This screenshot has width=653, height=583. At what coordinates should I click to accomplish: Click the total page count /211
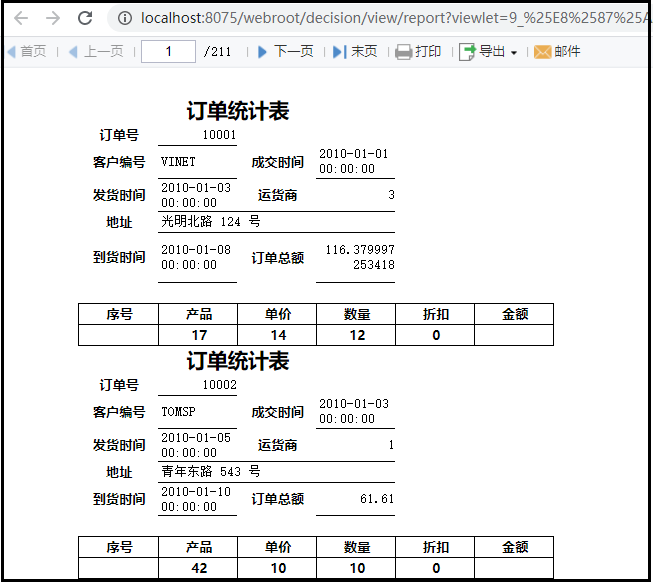click(x=217, y=52)
